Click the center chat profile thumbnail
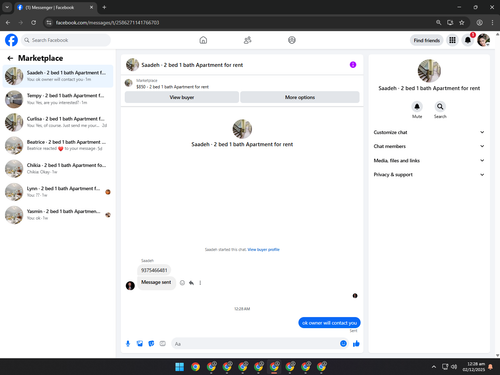 pos(242,129)
